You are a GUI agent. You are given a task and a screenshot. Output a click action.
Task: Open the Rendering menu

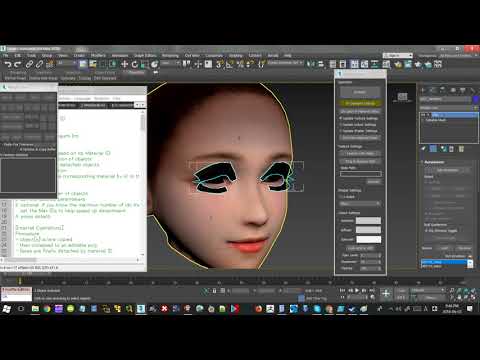[170, 55]
